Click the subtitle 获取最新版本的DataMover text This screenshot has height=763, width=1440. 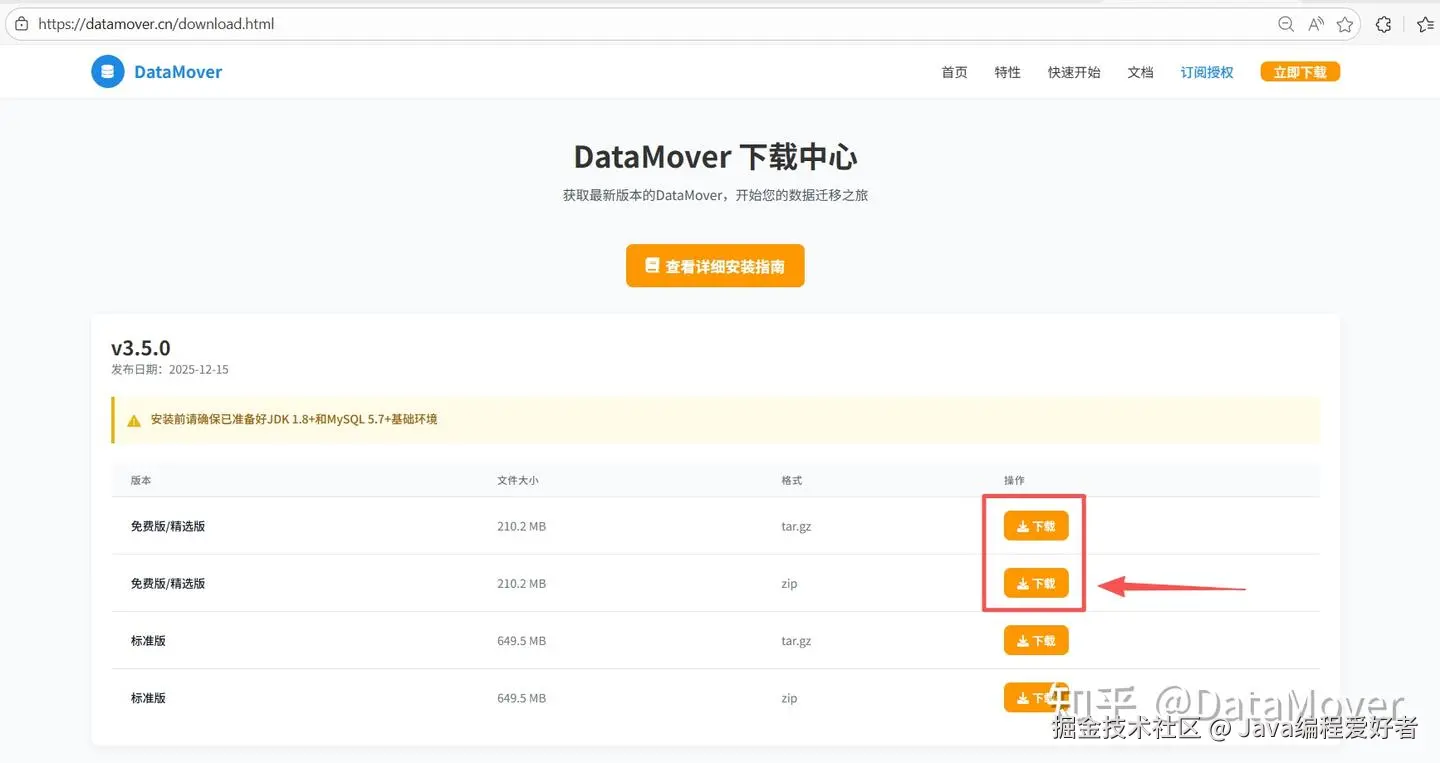pos(715,195)
